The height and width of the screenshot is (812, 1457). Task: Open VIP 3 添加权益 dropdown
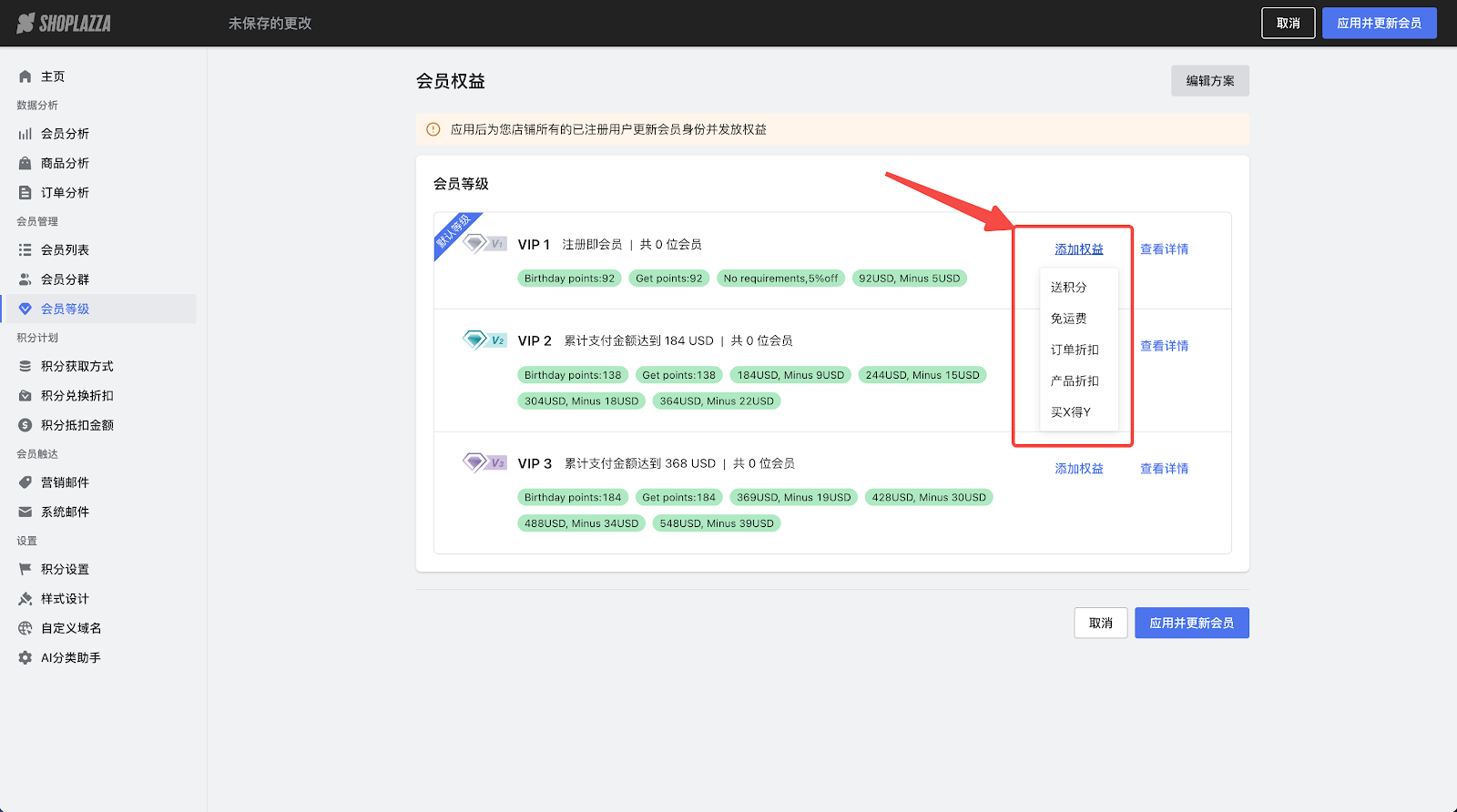1079,469
